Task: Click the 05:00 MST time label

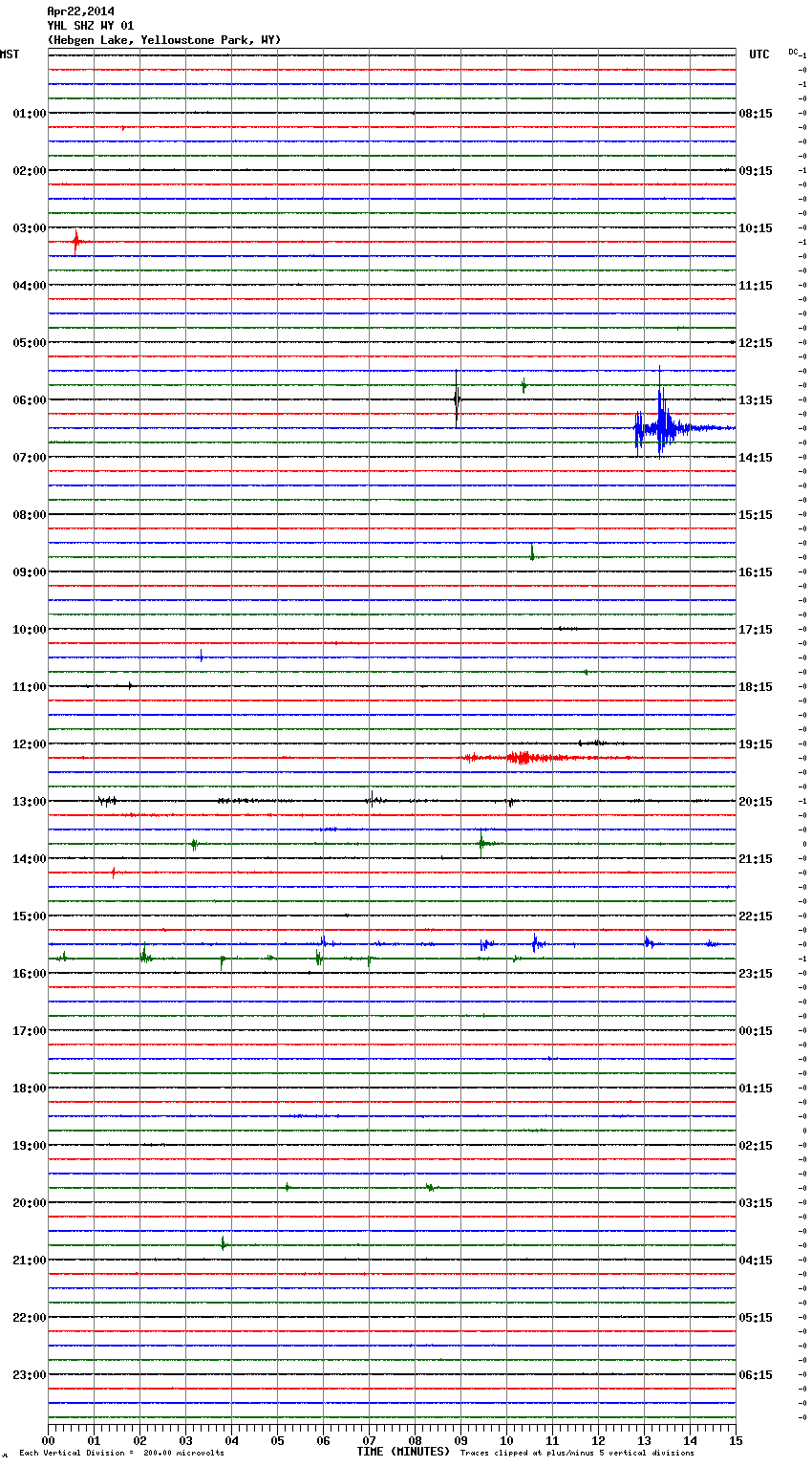Action: [x=30, y=343]
